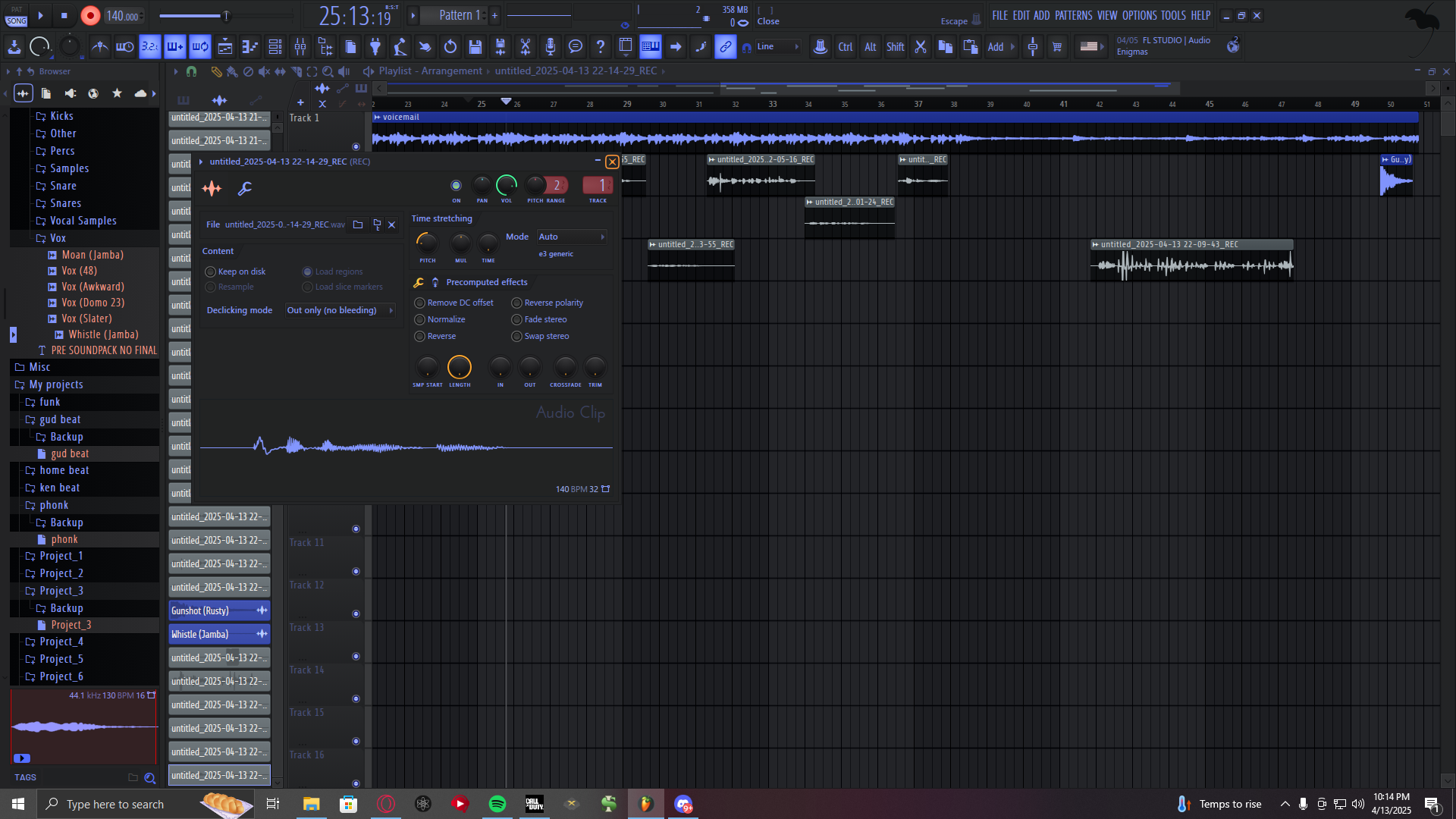Click the record button in transport
Screen dimensions: 1456x819
[x=90, y=16]
